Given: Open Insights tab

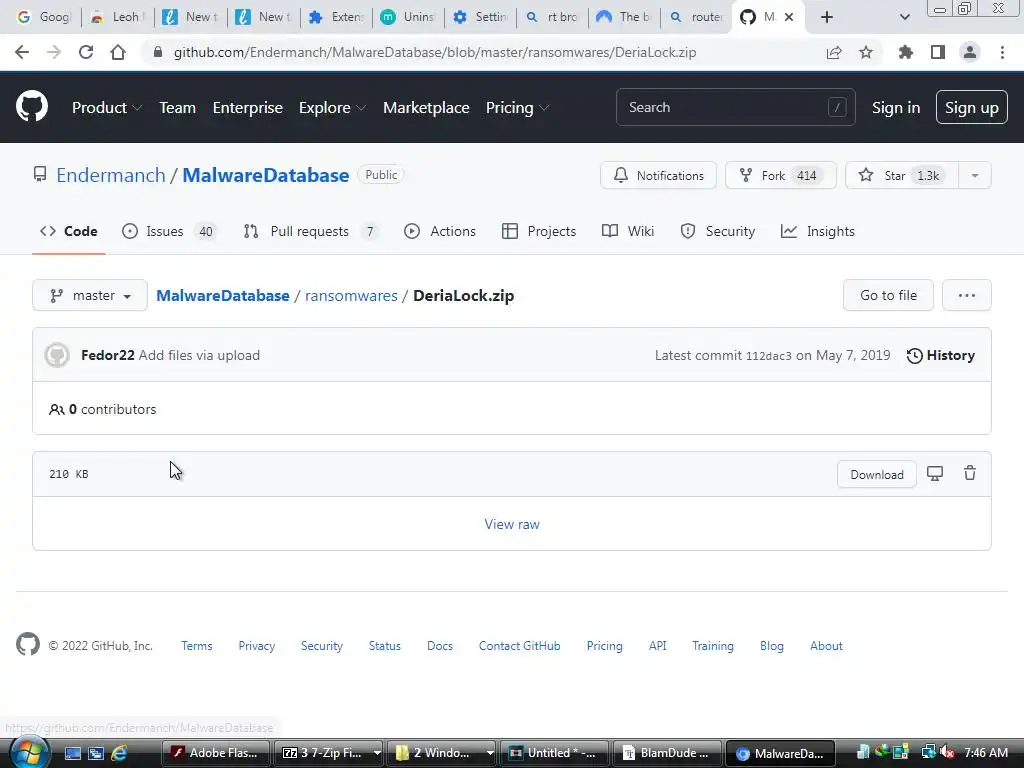Looking at the screenshot, I should point(818,231).
